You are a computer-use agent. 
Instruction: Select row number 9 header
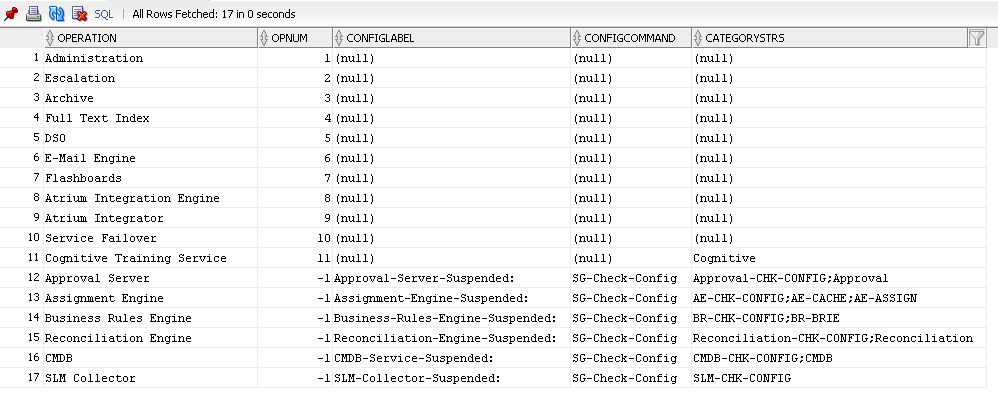[22, 218]
